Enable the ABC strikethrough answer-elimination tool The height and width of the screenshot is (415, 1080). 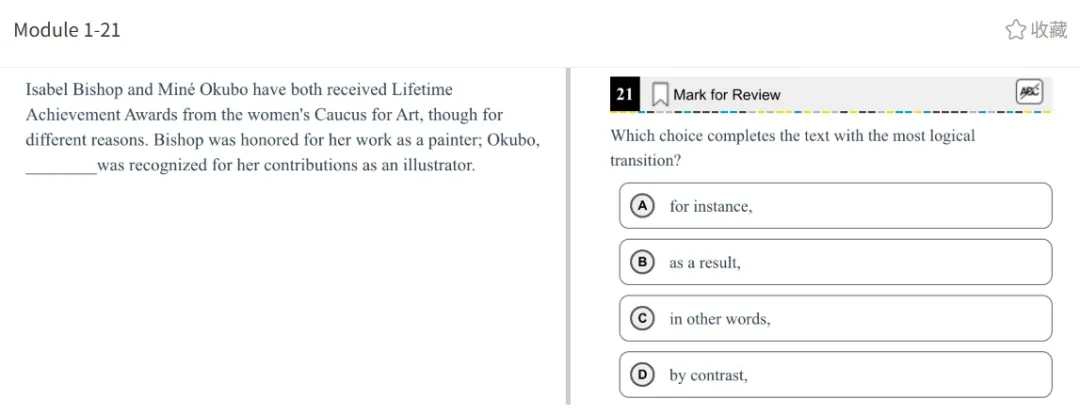click(x=1030, y=92)
